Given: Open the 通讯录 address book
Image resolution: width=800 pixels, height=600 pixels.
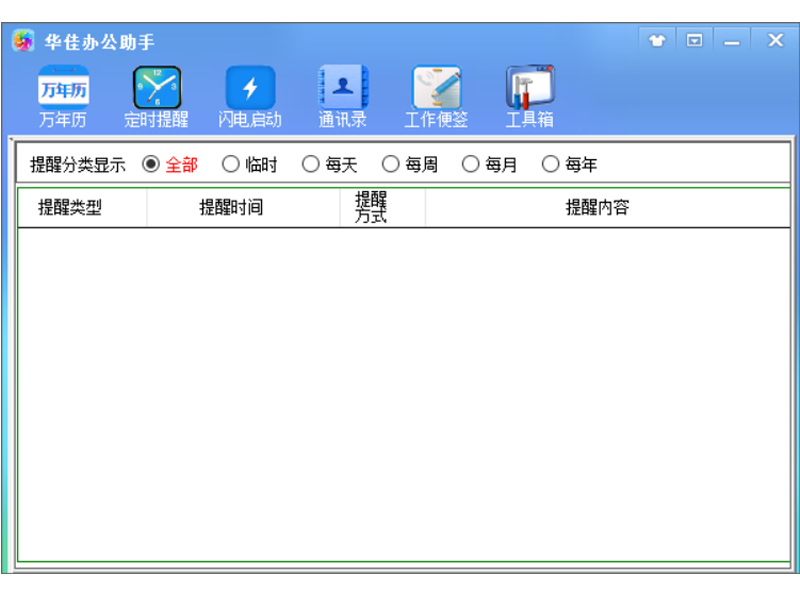Looking at the screenshot, I should [343, 96].
